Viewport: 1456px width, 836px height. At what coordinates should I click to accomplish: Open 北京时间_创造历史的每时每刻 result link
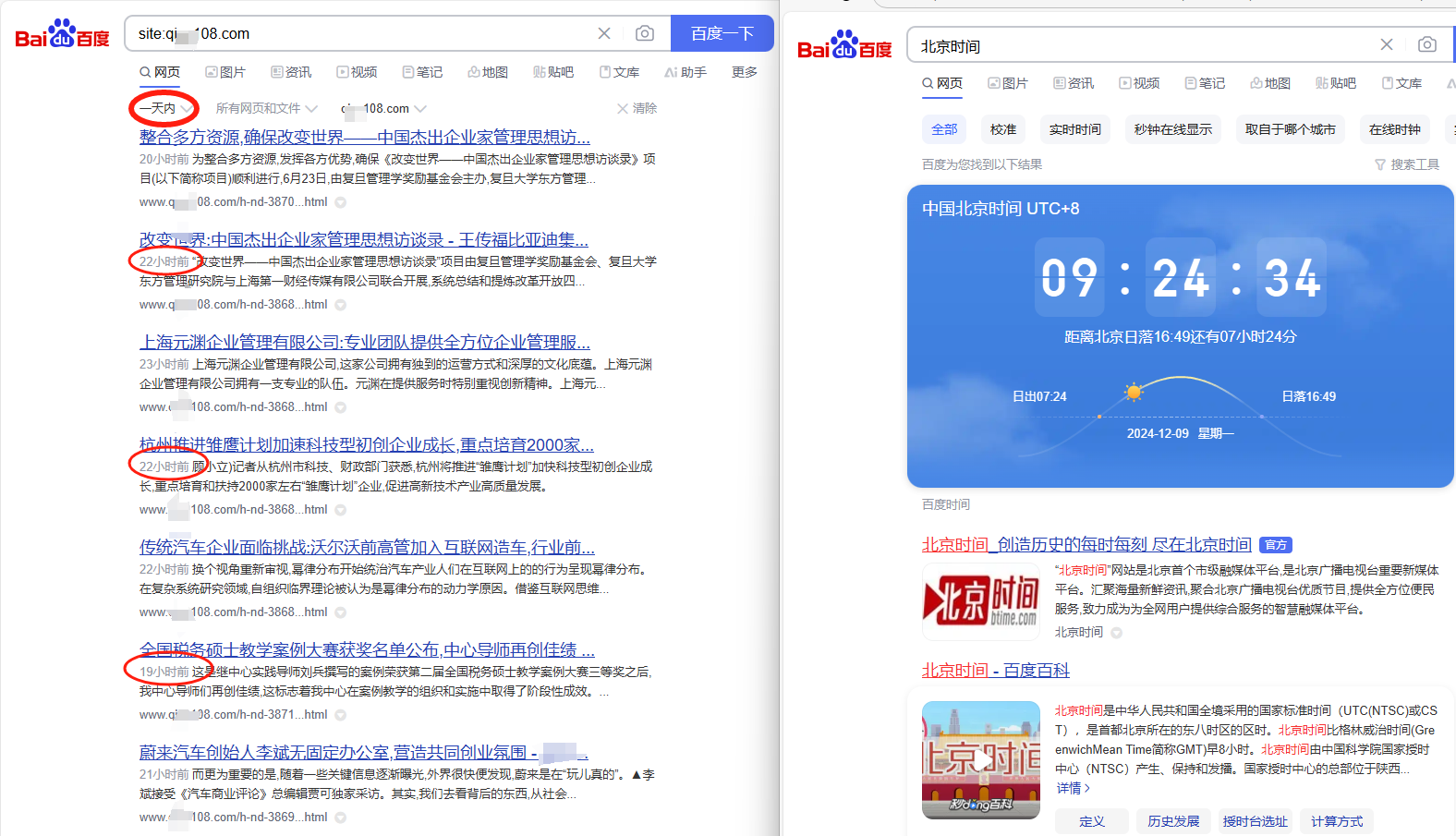tap(1086, 545)
